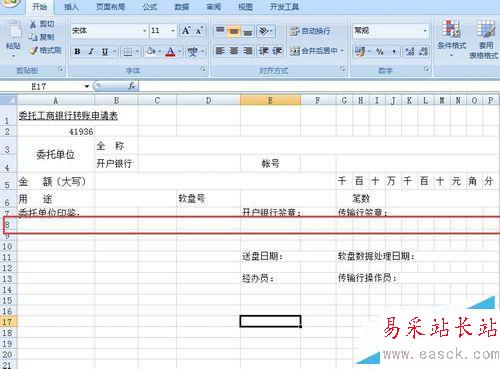This screenshot has height=369, width=500.
Task: Click cell containing 委托工商银行转账申请表
Action: [56, 115]
